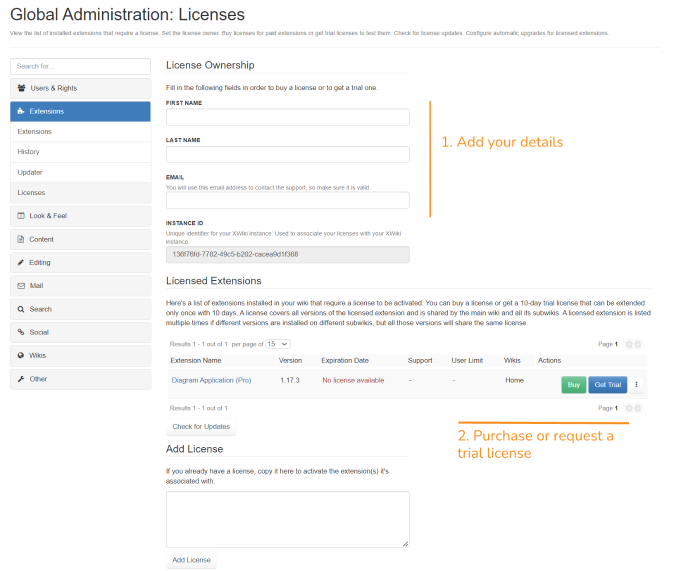This screenshot has width=700, height=571.
Task: Click the Get Trial button
Action: (x=608, y=384)
